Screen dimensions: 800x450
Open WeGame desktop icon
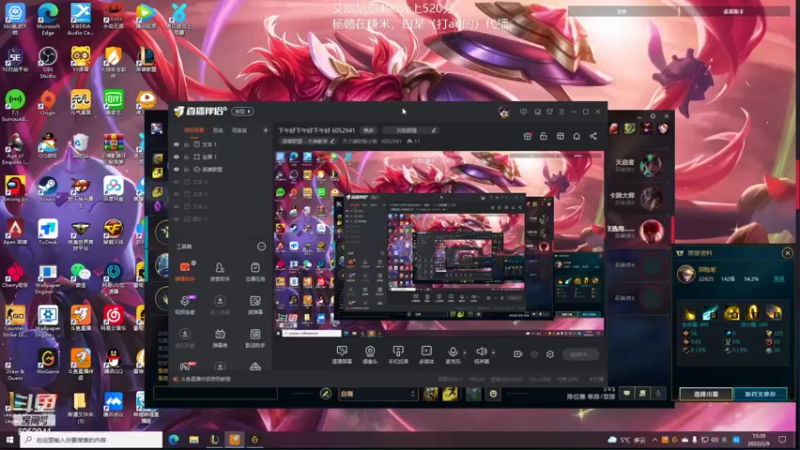coord(47,361)
